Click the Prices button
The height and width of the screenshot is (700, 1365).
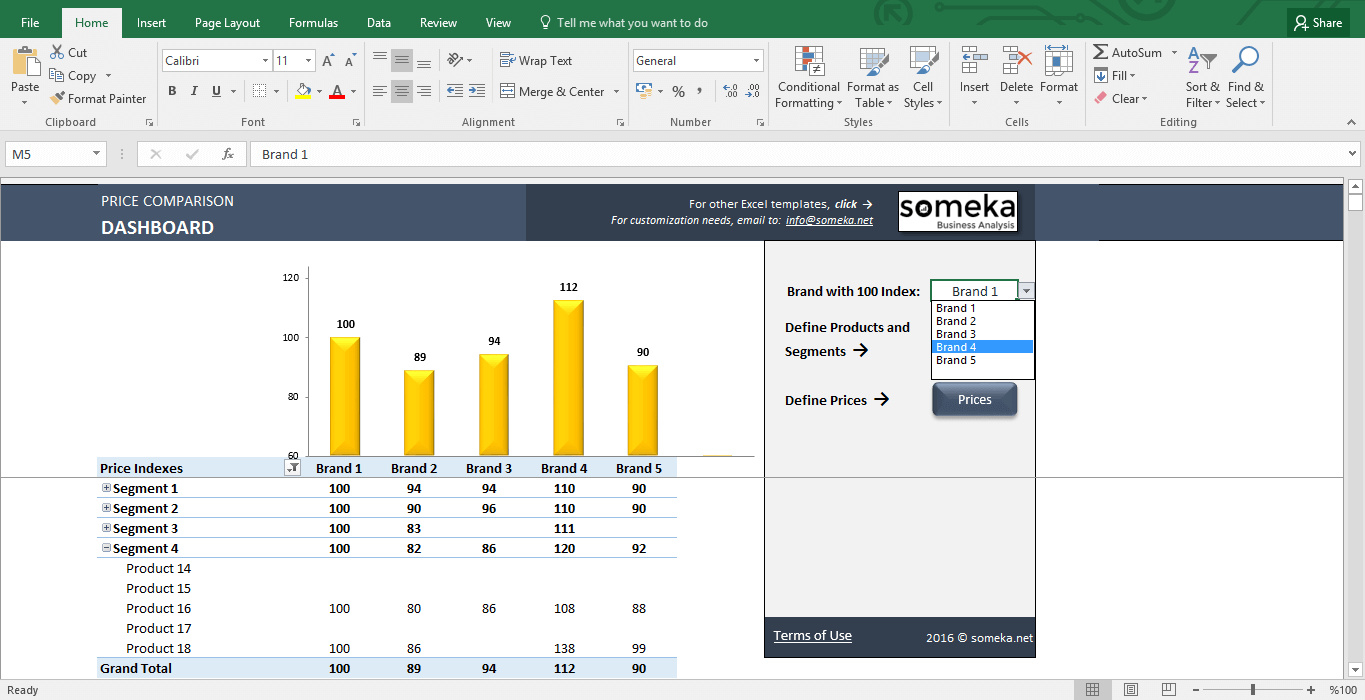[x=974, y=400]
